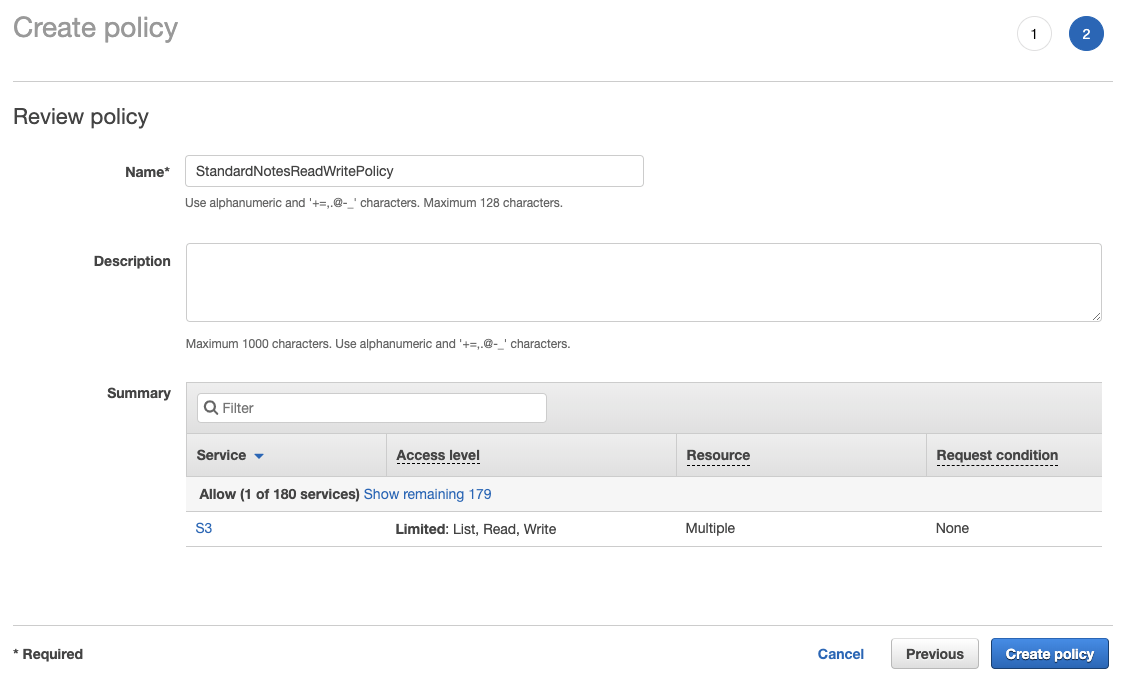Focus the policy Name input field
This screenshot has height=684, width=1125.
tap(414, 171)
